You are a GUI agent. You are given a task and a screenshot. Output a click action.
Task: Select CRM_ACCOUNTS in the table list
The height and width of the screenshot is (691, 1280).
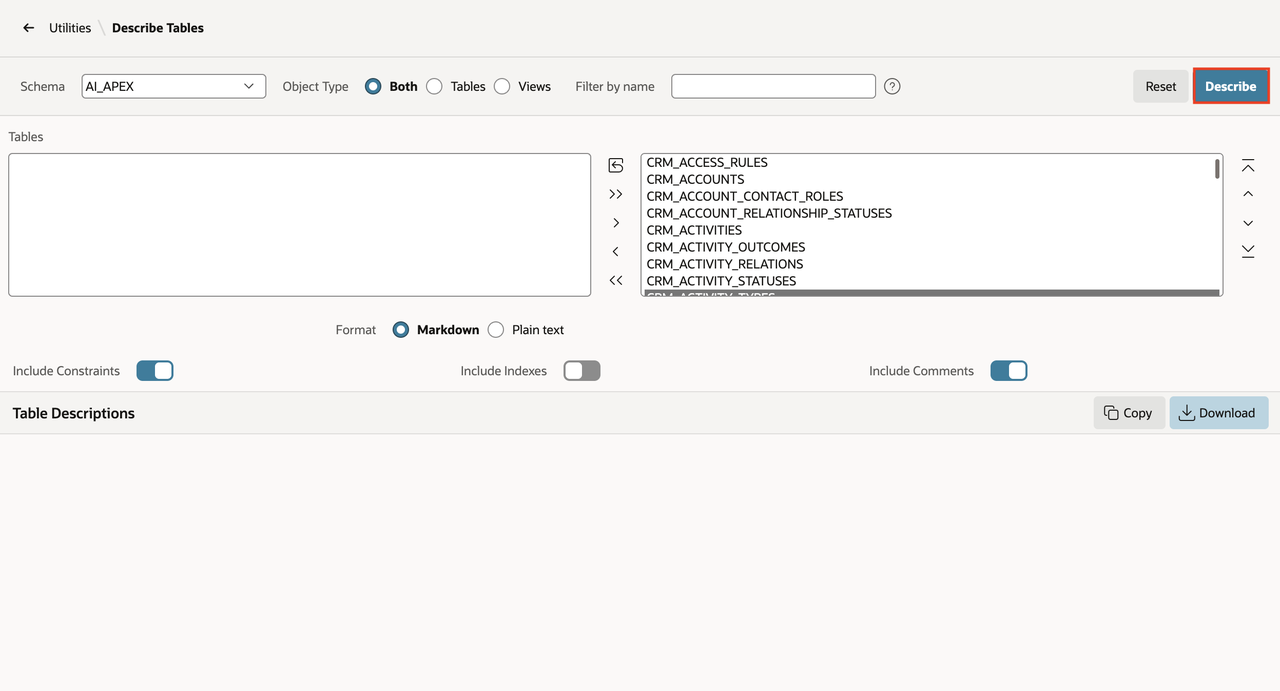[695, 179]
